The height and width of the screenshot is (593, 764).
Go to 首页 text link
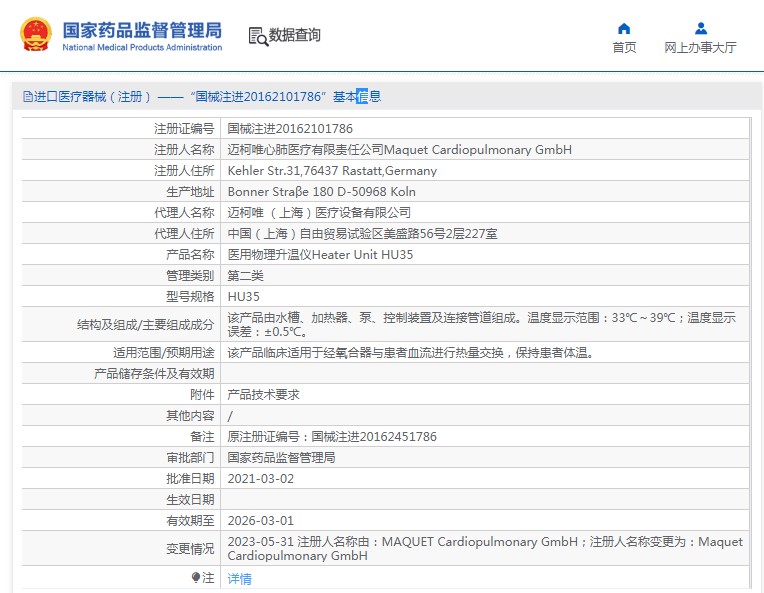click(624, 47)
